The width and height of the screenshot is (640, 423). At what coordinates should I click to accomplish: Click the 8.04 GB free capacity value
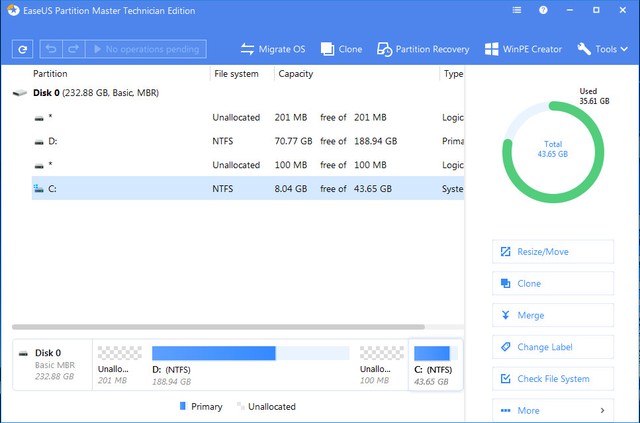(291, 189)
